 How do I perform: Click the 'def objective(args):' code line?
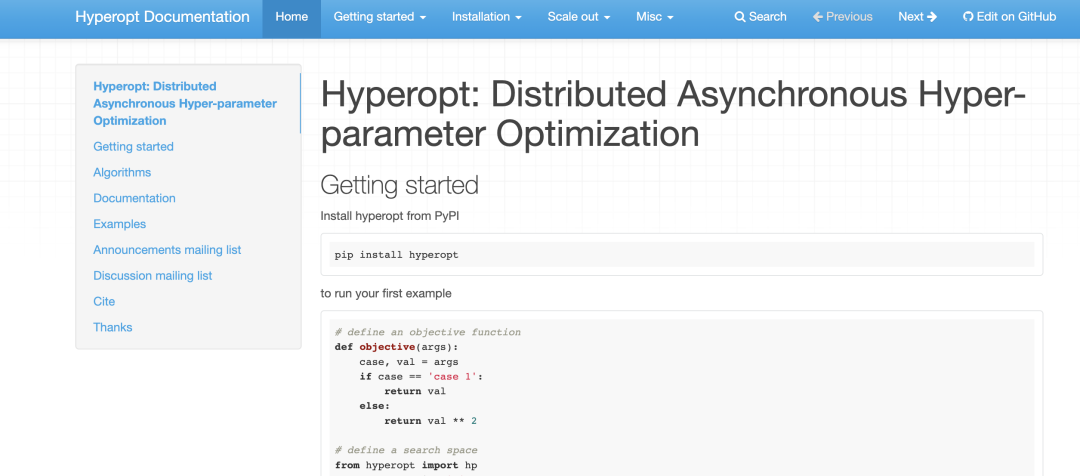click(397, 347)
